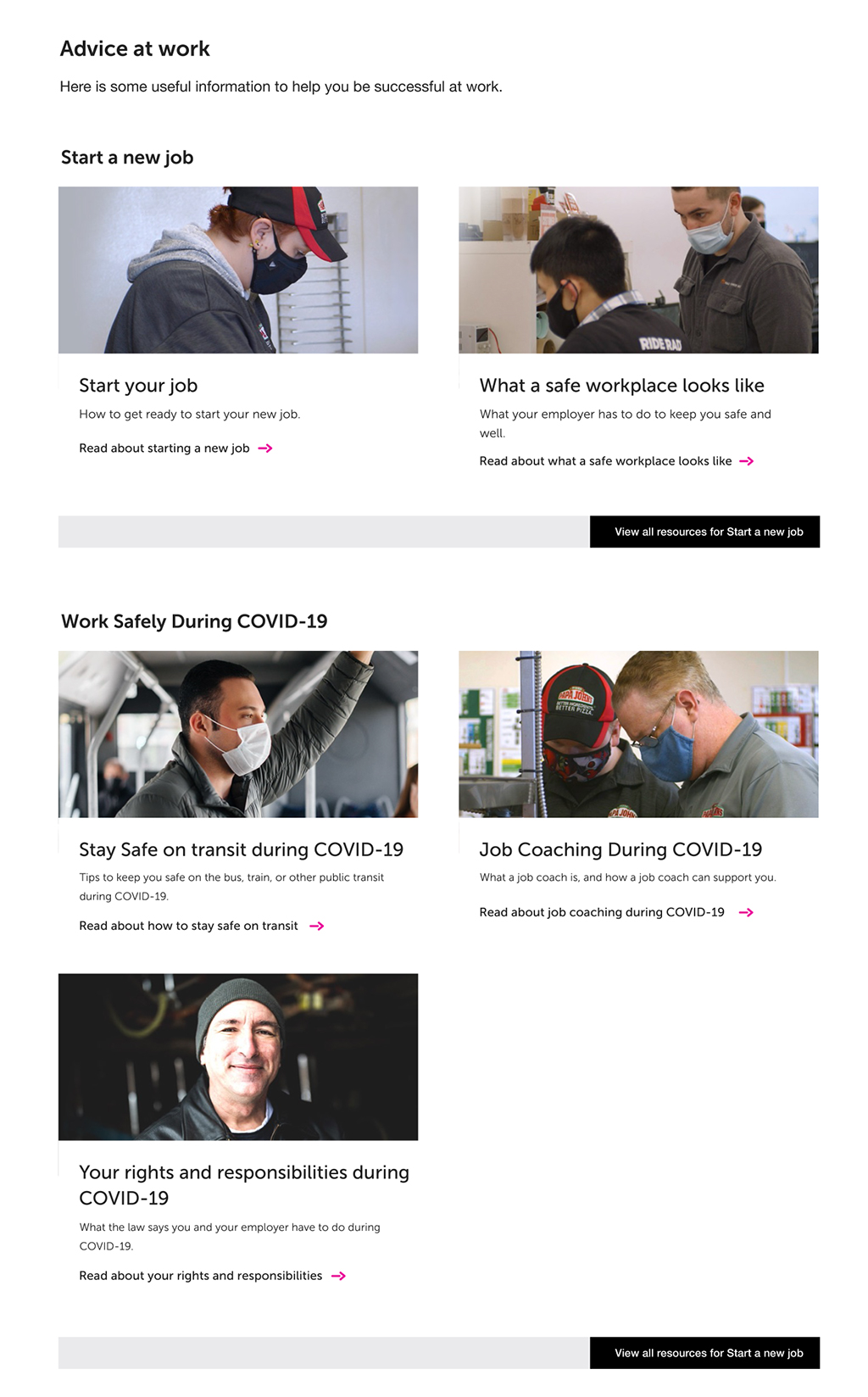Screen dimensions: 868x1397
Task: Select 'What a safe workplace looks like' heading
Action: pos(621,386)
